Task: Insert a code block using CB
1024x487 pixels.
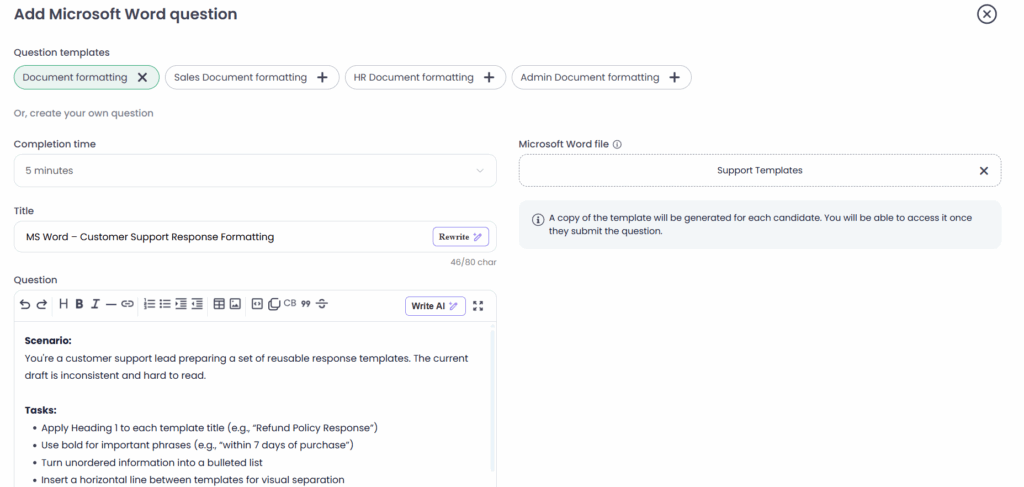Action: (290, 303)
